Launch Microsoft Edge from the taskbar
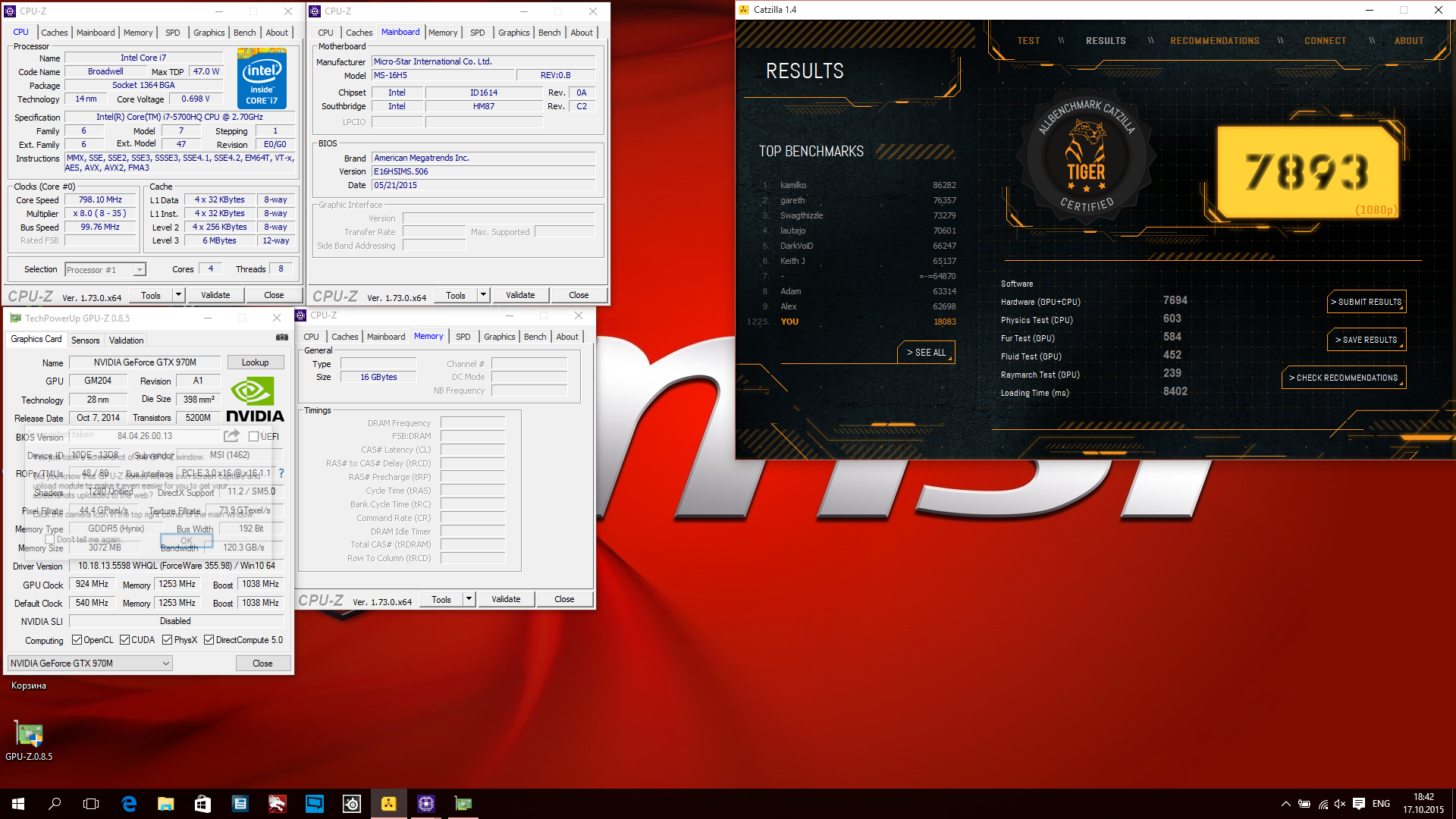Image resolution: width=1456 pixels, height=819 pixels. click(x=129, y=804)
